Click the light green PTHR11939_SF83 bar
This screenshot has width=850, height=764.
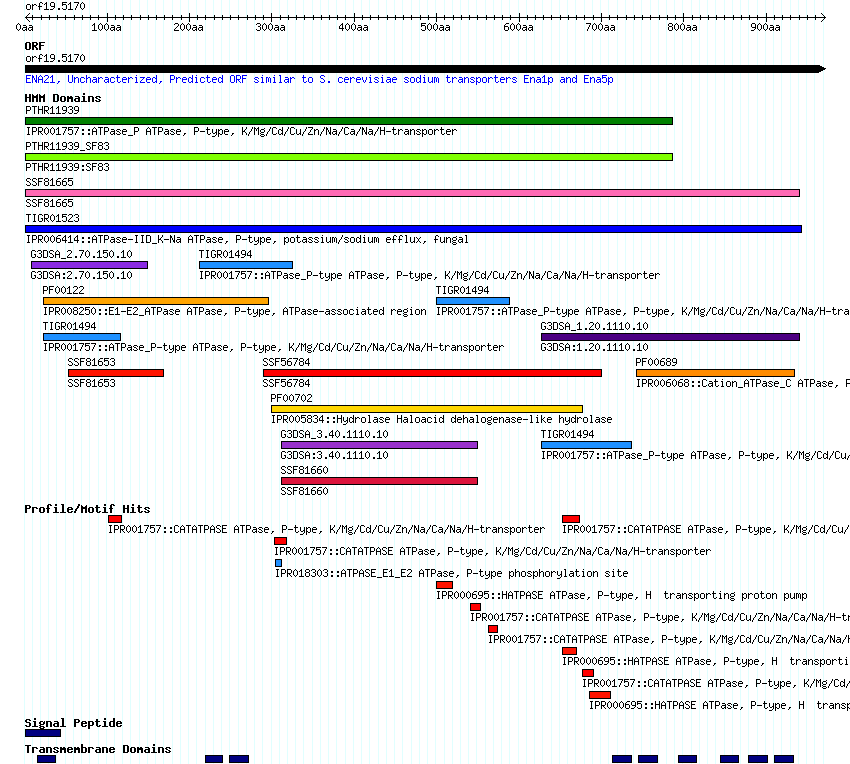[x=348, y=157]
